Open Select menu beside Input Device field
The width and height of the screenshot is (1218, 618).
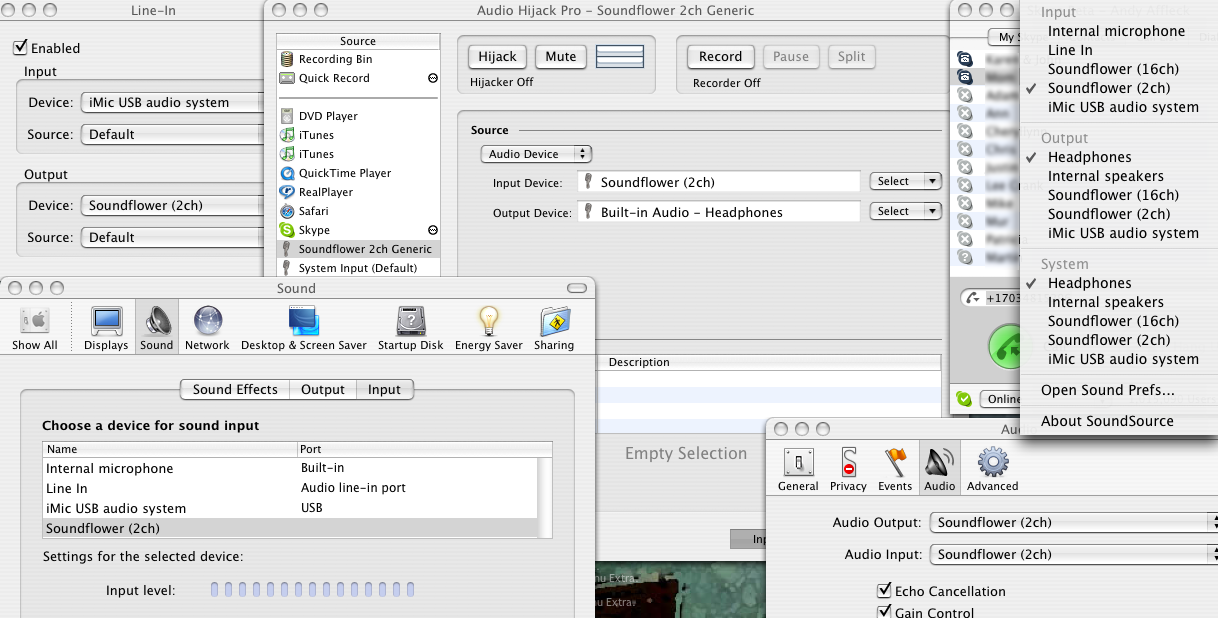[906, 181]
